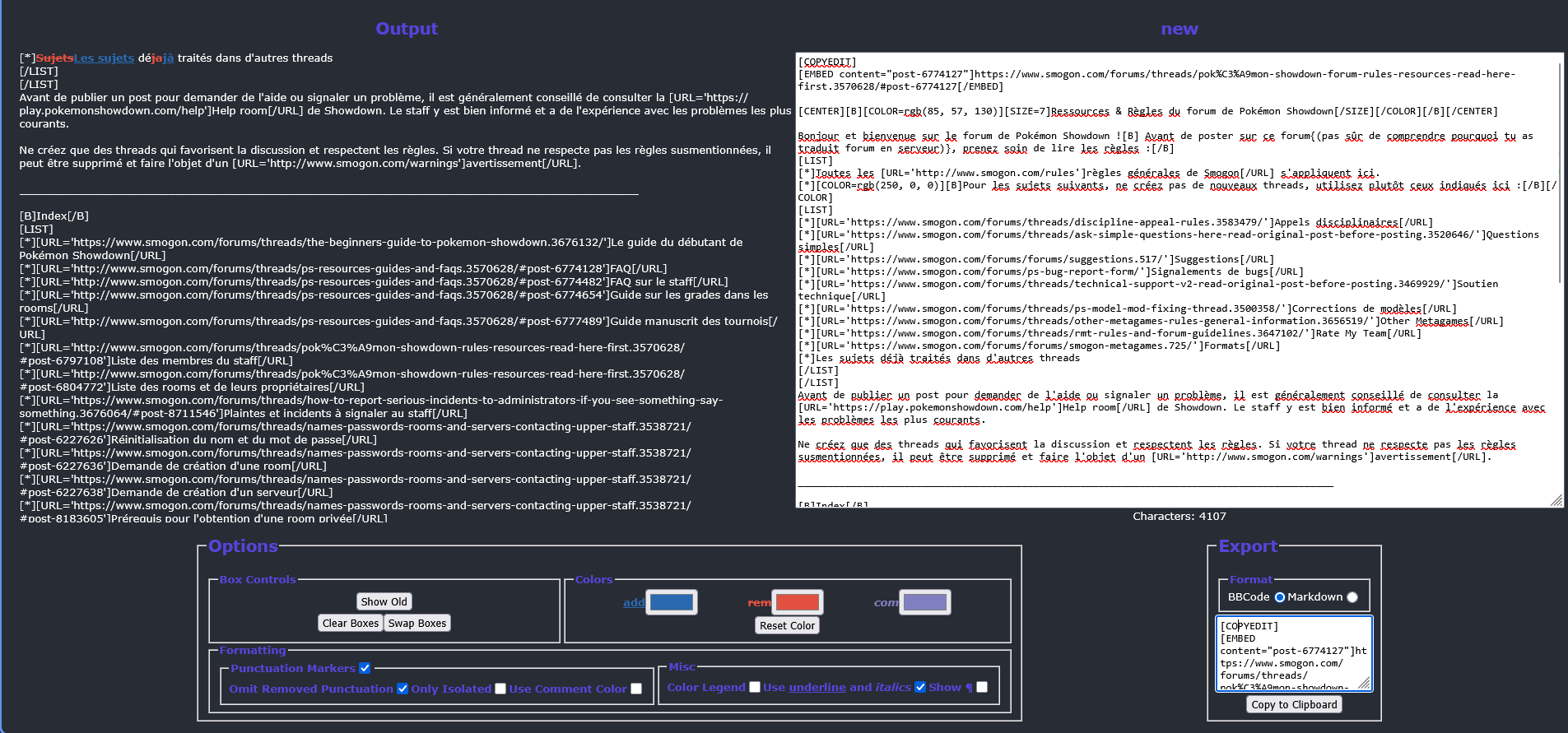Click the Show Old button
This screenshot has width=1568, height=733.
(384, 601)
